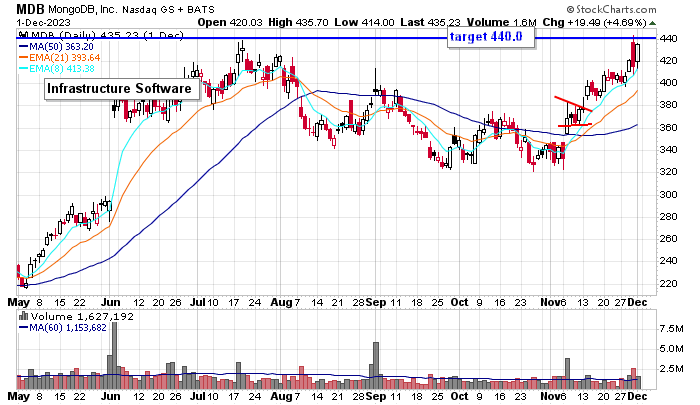Click the EMA(21) 393.64 legend entry
Viewport: 700px width, 405px height.
pyautogui.click(x=65, y=58)
